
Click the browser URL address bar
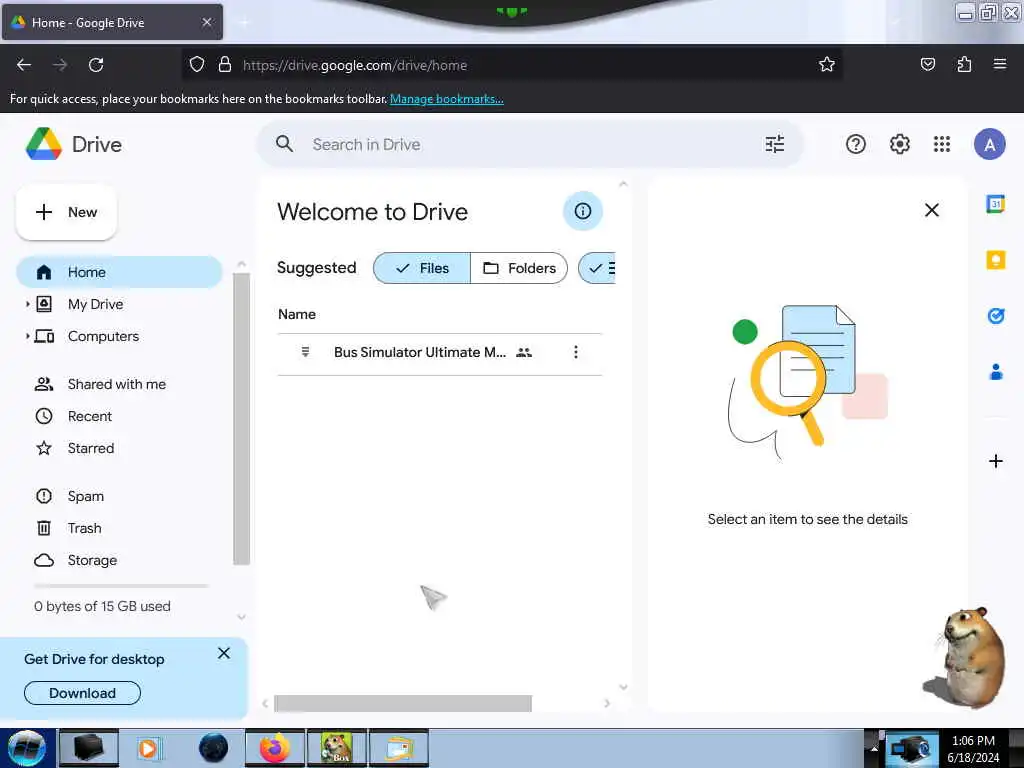point(513,65)
